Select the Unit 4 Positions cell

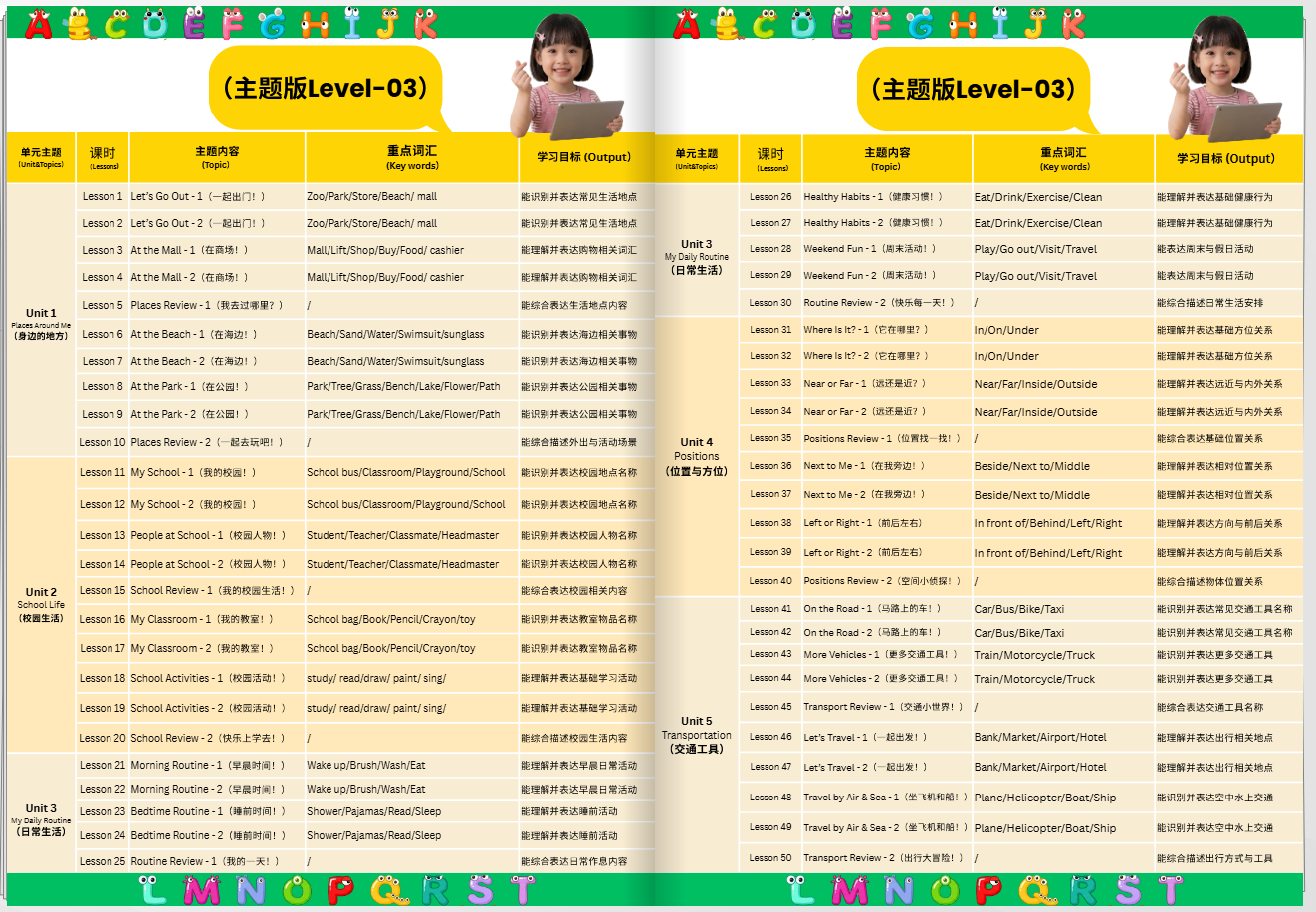click(x=696, y=456)
